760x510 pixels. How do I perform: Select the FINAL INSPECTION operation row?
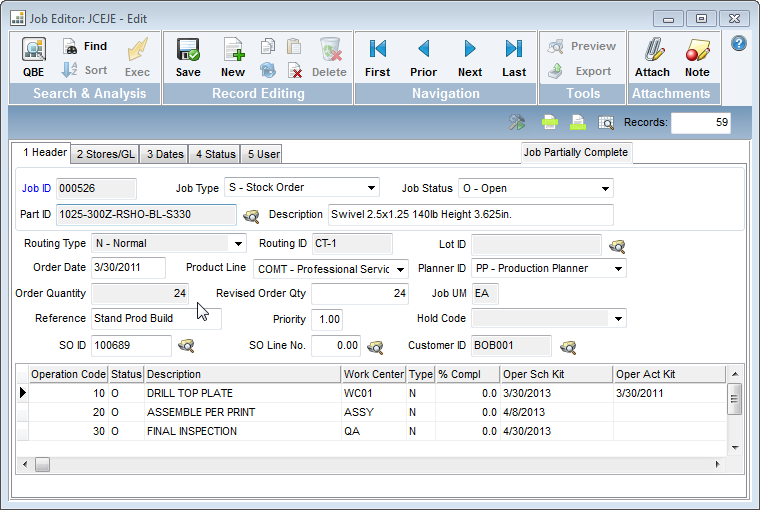372,431
